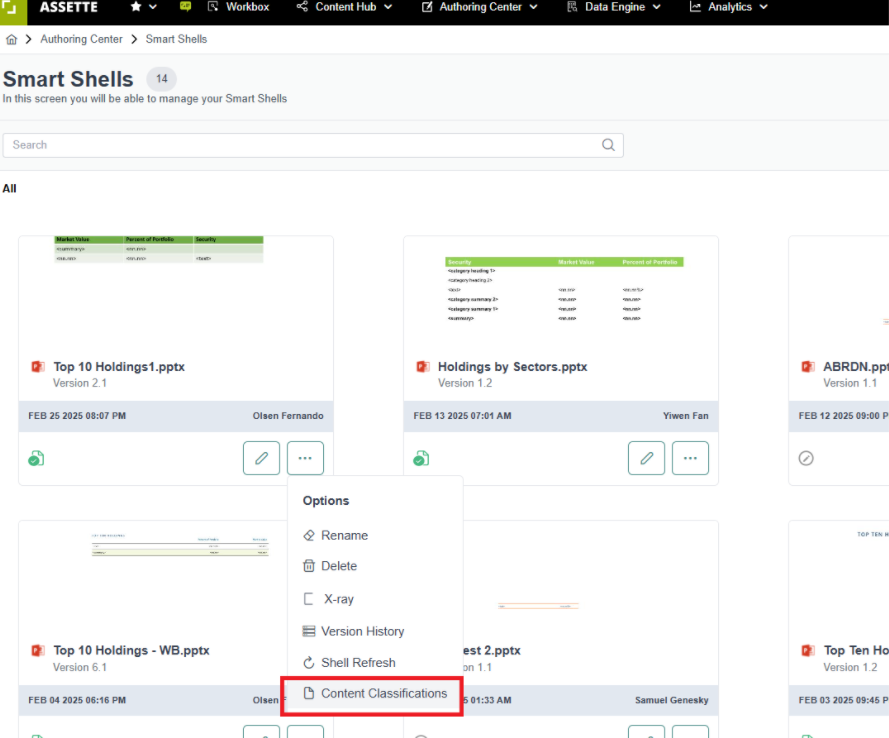889x738 pixels.
Task: Expand the Content Hub menu
Action: (345, 7)
